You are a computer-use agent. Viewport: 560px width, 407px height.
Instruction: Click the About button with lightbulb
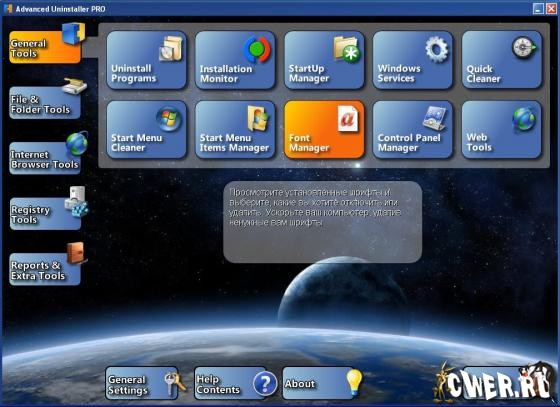pyautogui.click(x=319, y=383)
